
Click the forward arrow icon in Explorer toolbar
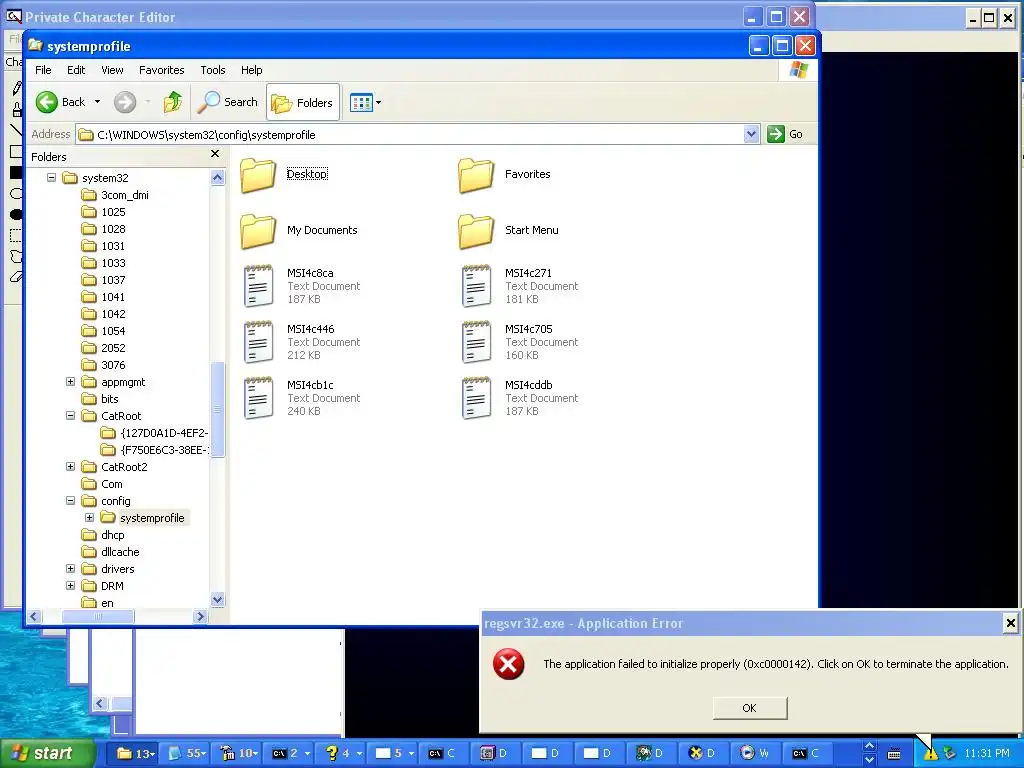[125, 102]
